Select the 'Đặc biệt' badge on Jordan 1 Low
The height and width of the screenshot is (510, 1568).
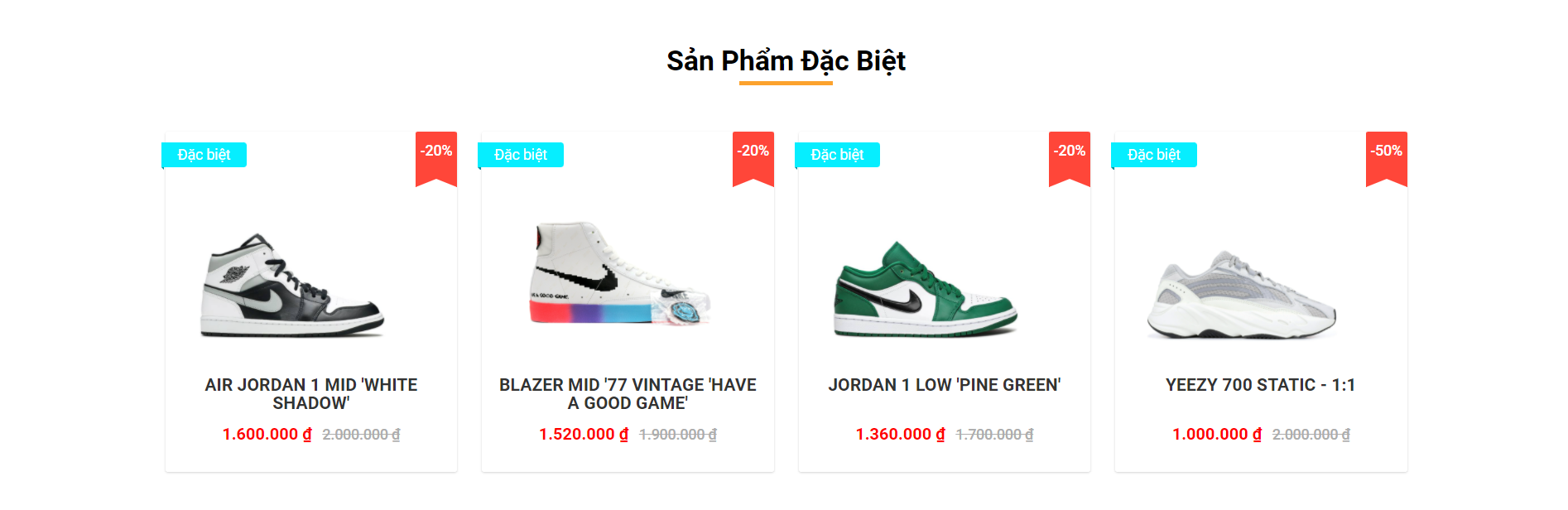[838, 154]
